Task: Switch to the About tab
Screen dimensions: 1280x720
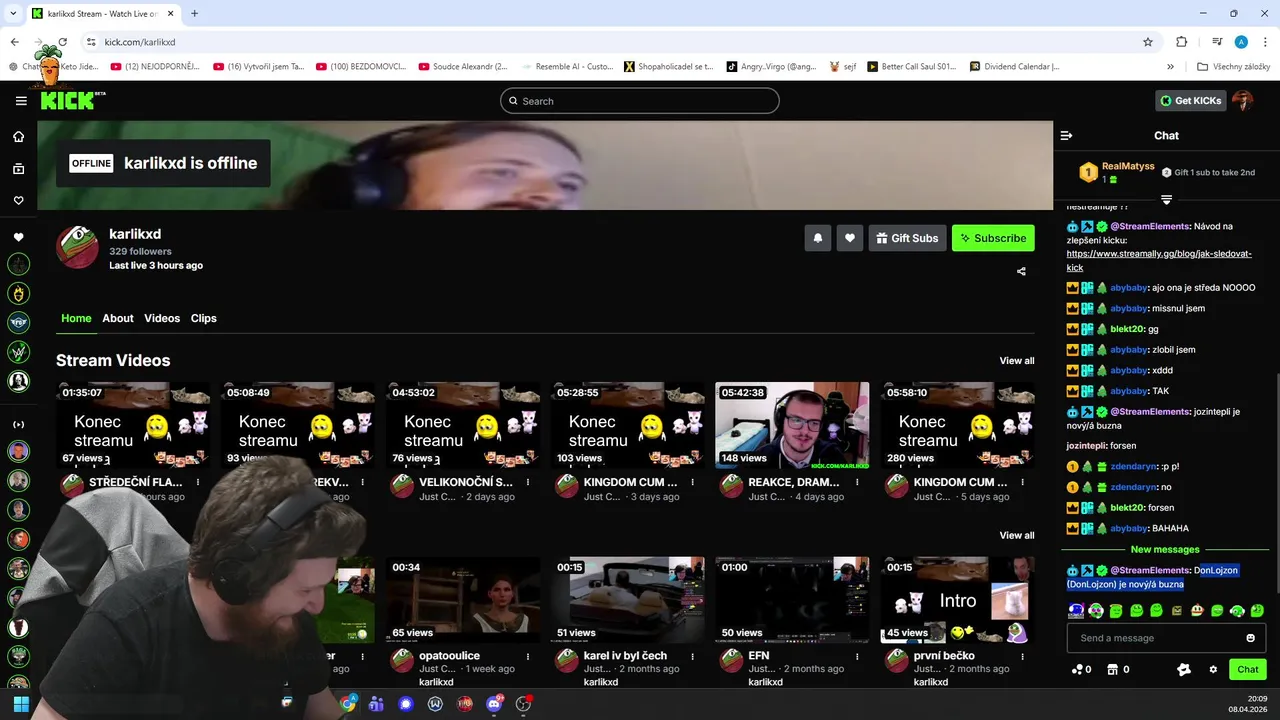Action: point(118,318)
